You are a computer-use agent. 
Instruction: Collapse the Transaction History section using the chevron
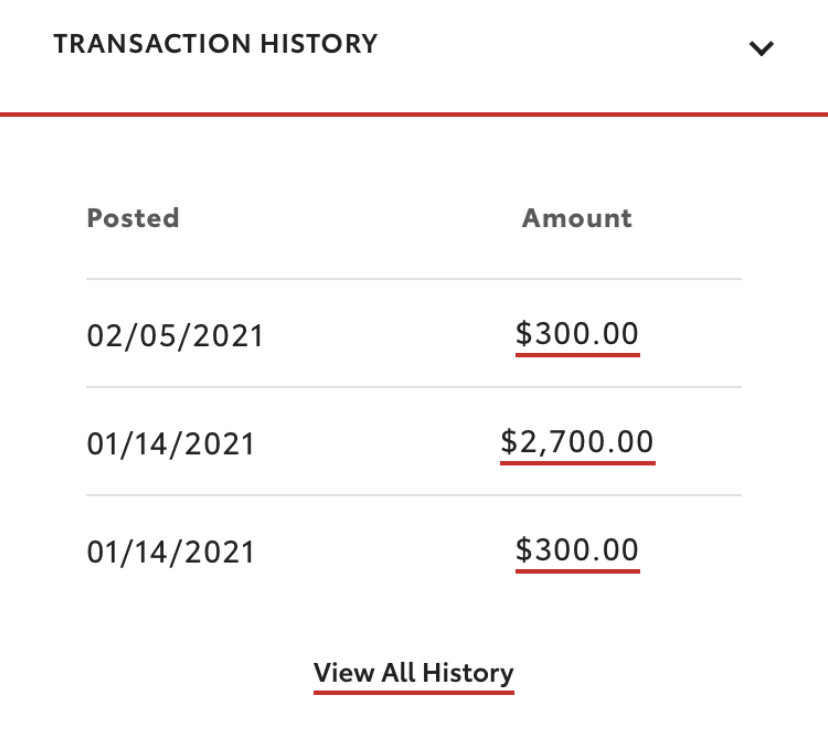click(761, 48)
